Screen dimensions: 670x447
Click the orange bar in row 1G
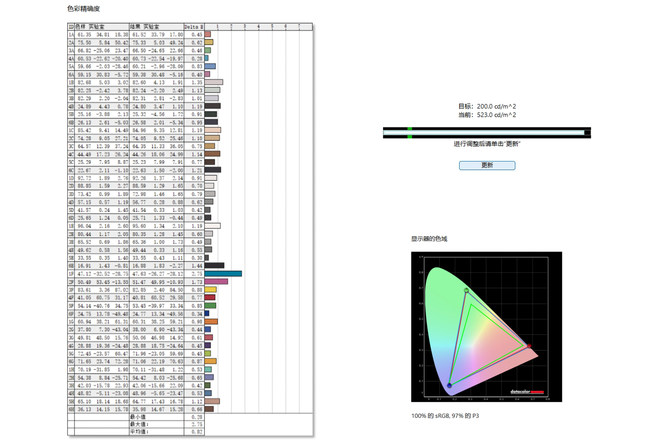tap(211, 321)
